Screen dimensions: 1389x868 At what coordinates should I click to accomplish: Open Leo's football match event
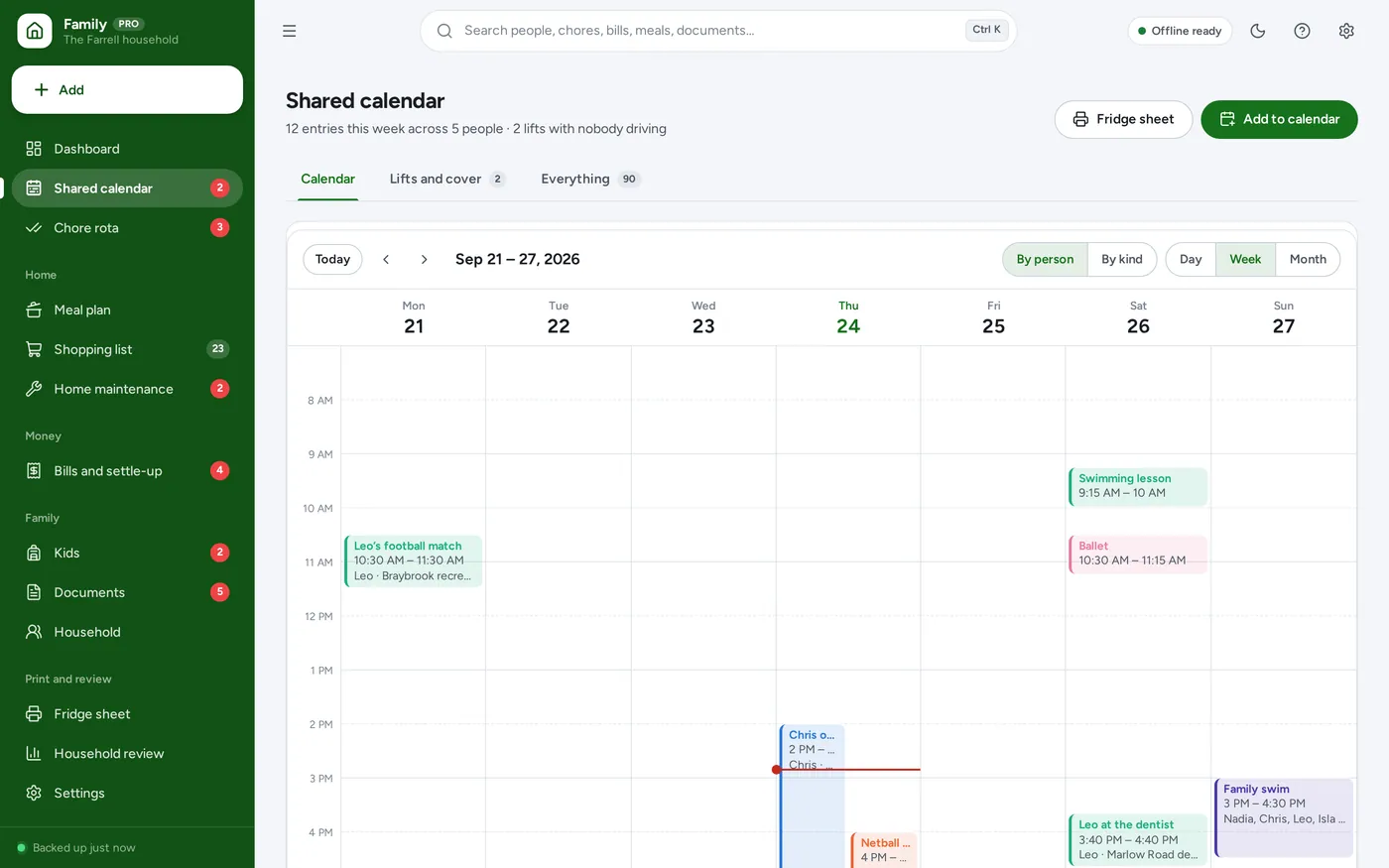(x=413, y=561)
